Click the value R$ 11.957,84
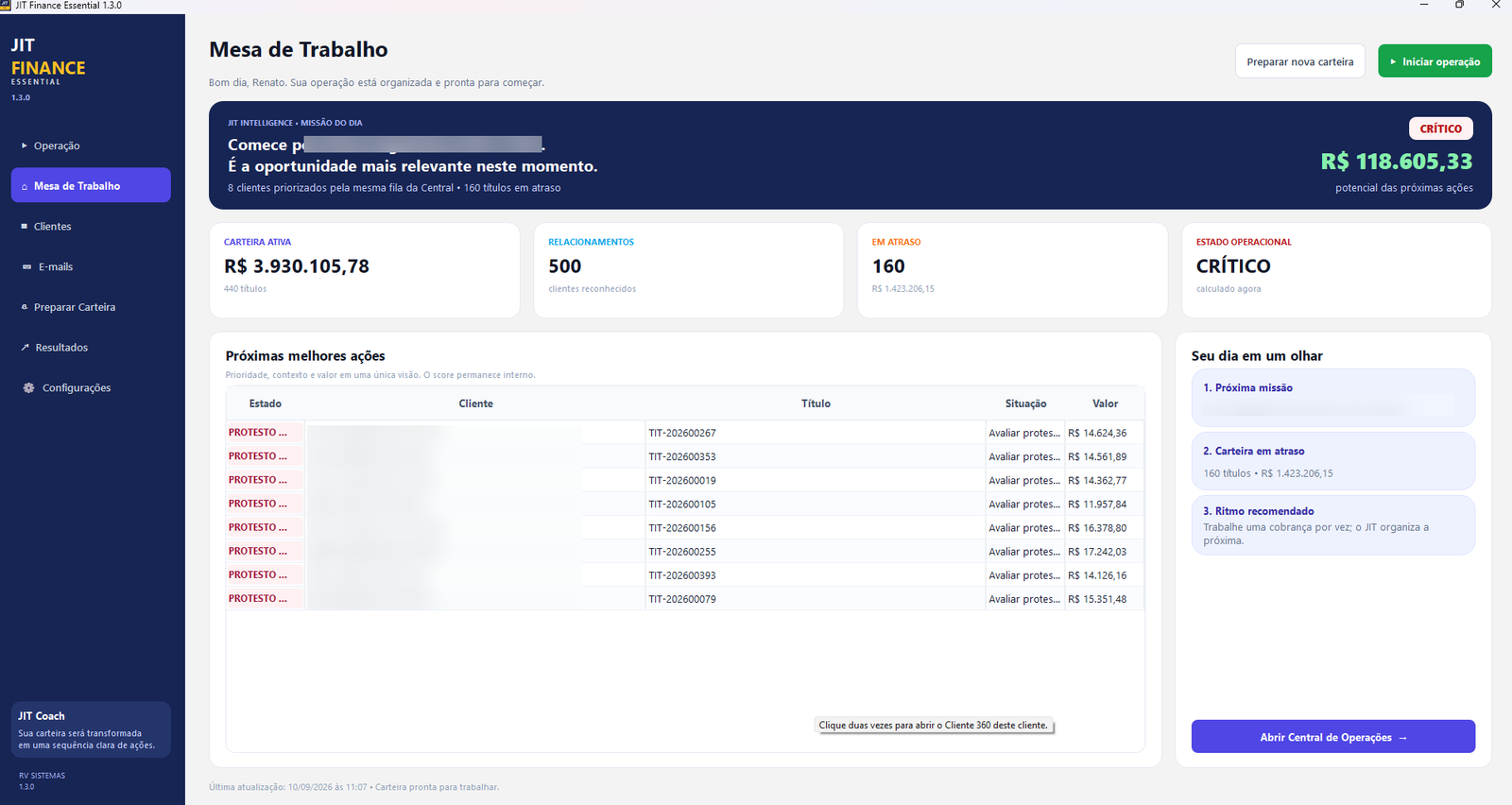The image size is (1512, 805). pyautogui.click(x=1097, y=504)
